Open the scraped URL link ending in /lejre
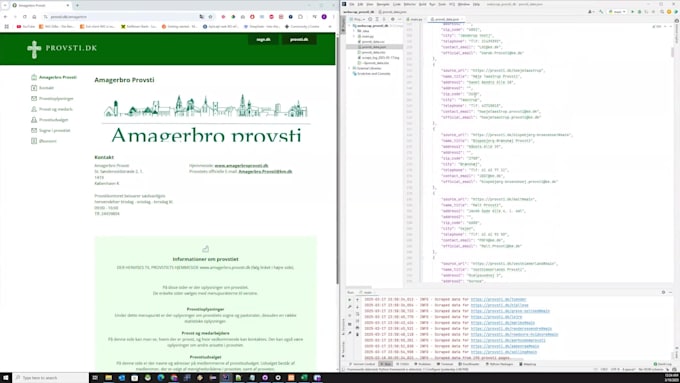Viewport: 680px width, 383px height. tap(497, 317)
